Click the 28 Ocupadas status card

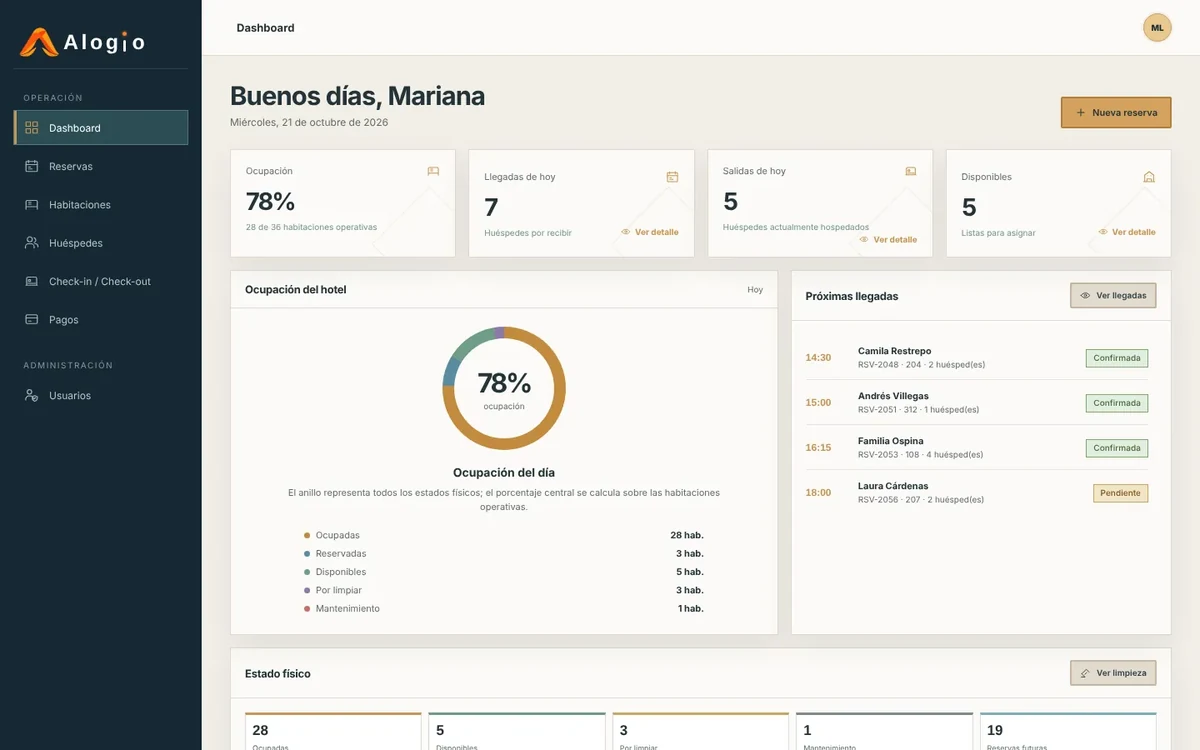tap(333, 732)
